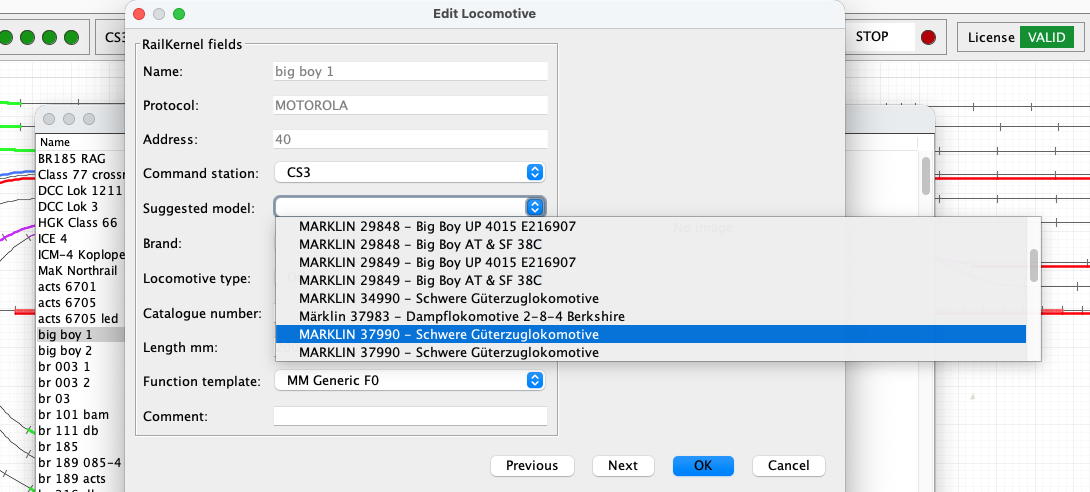Image resolution: width=1090 pixels, height=492 pixels.
Task: Collapse the Suggested model combo box
Action: coord(534,207)
